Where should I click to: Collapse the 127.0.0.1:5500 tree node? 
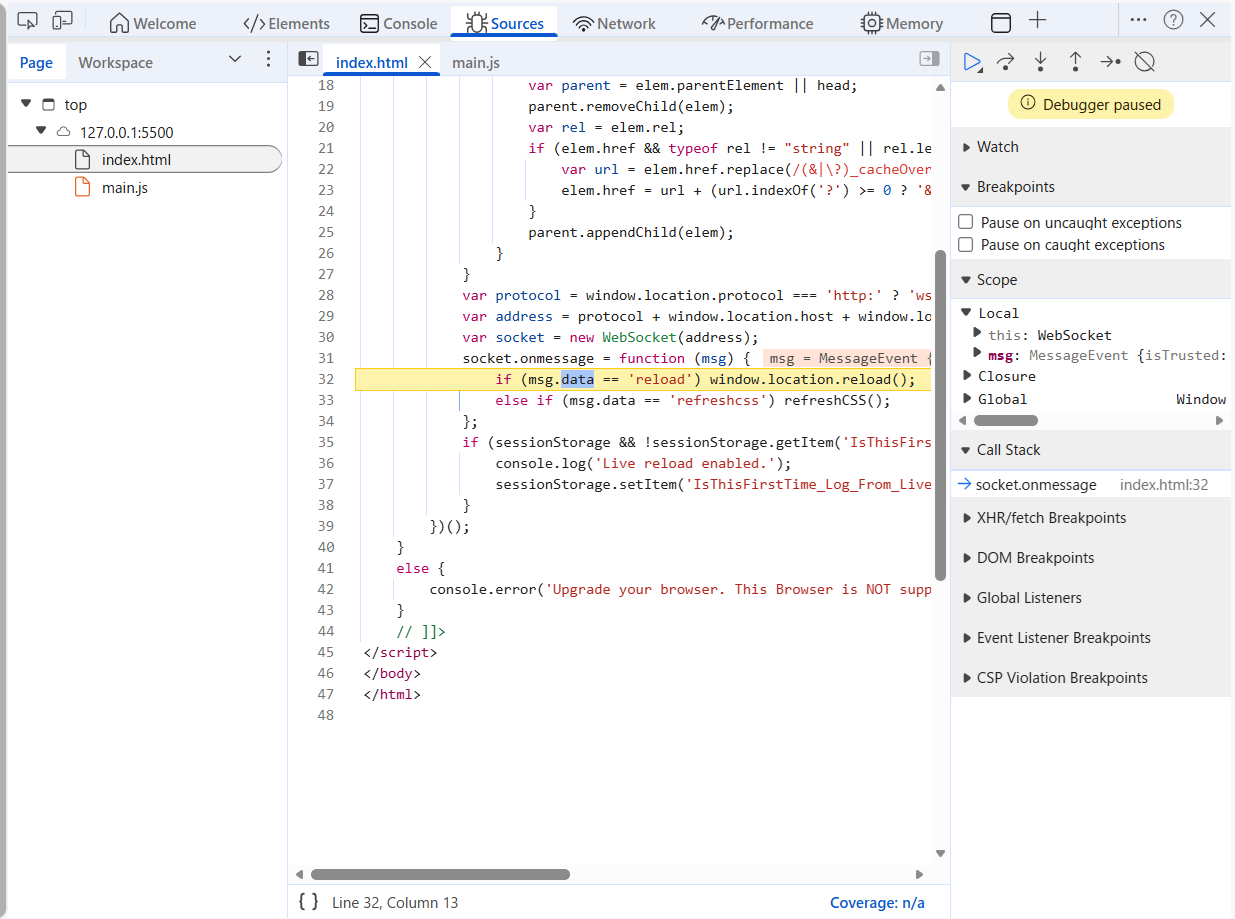click(41, 131)
